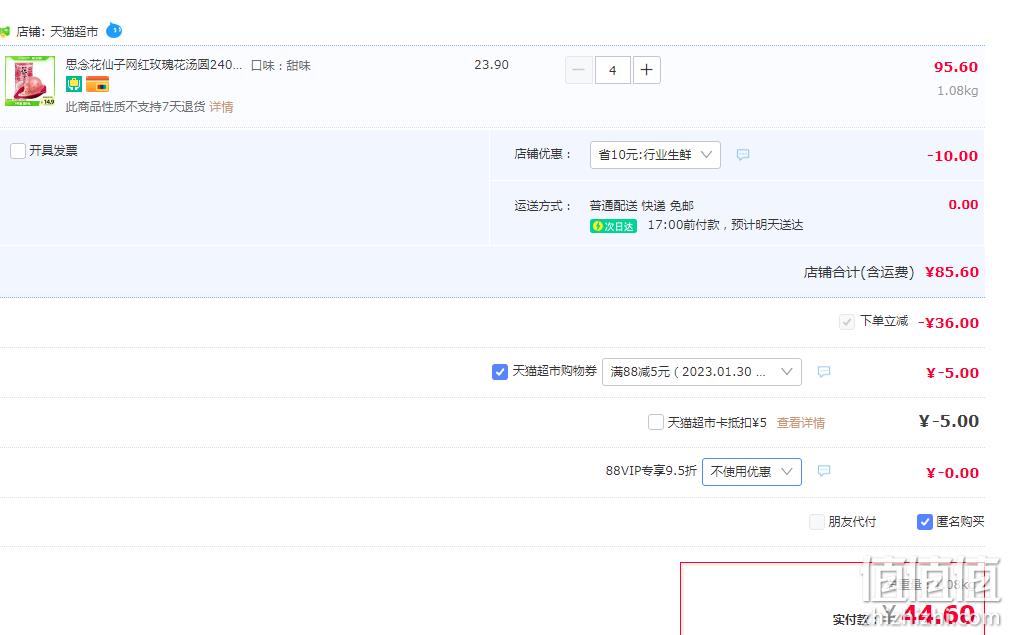The width and height of the screenshot is (1010, 635).
Task: Select the 88VIP专享9.5折 label
Action: pos(651,471)
